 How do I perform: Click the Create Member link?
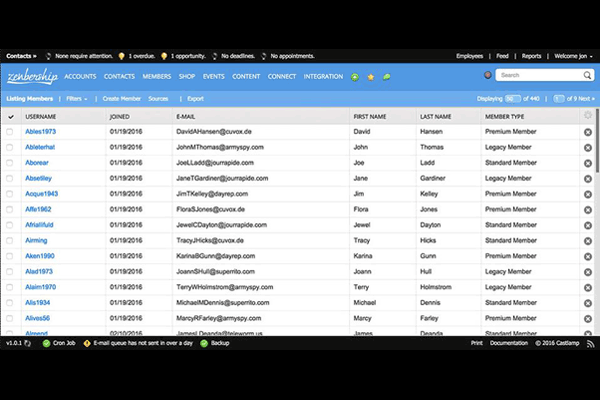pyautogui.click(x=121, y=99)
